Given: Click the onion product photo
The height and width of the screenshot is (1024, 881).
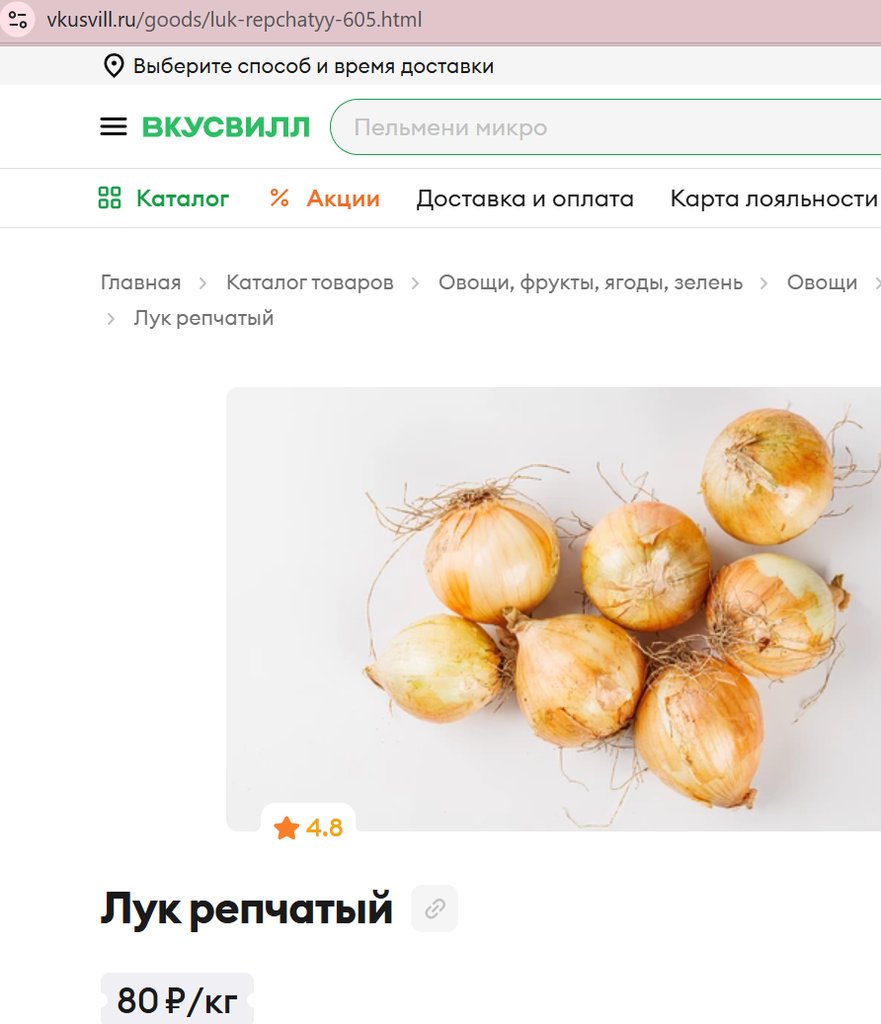Looking at the screenshot, I should tap(553, 609).
